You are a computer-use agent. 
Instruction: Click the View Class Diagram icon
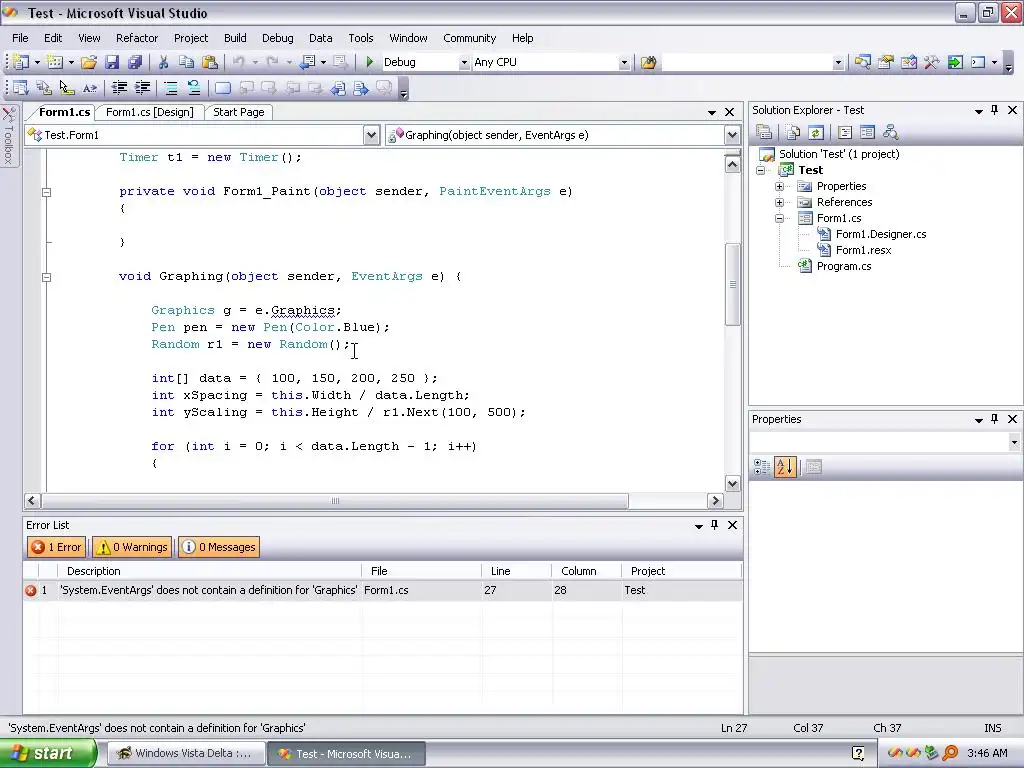[890, 133]
